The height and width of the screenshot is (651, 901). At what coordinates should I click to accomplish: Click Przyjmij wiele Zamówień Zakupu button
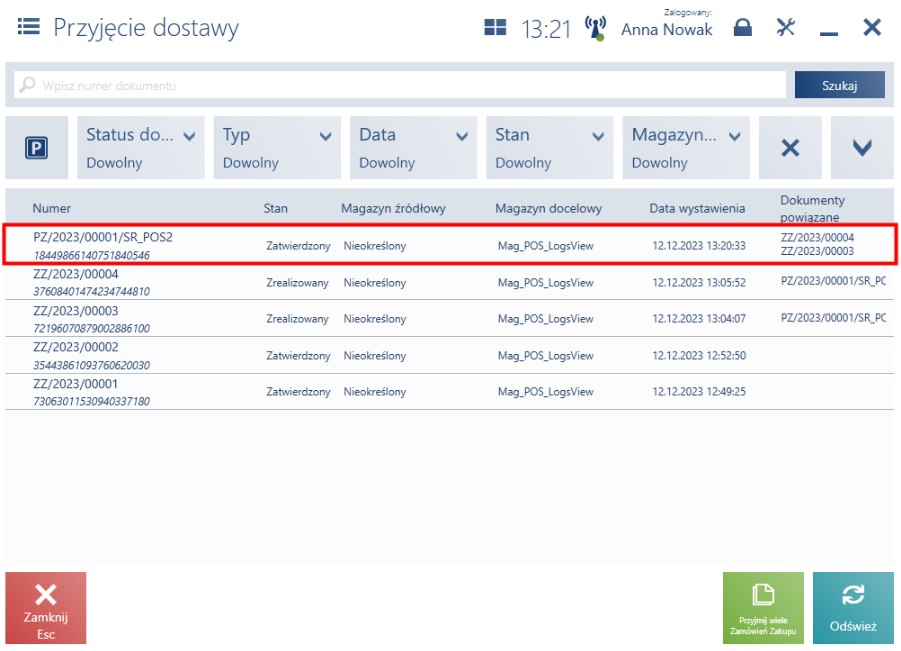tap(763, 608)
